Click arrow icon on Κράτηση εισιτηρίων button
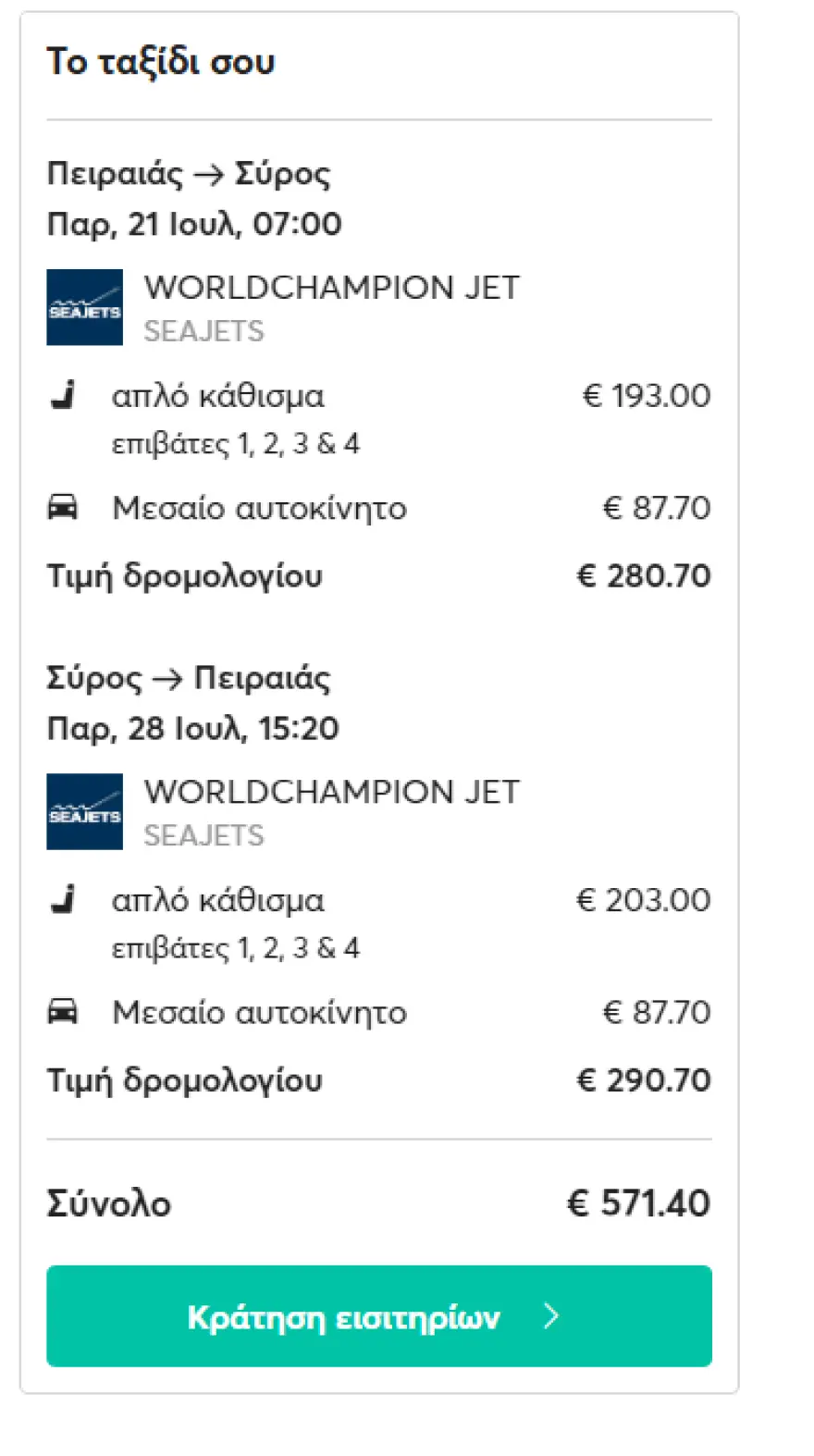 [x=551, y=1315]
